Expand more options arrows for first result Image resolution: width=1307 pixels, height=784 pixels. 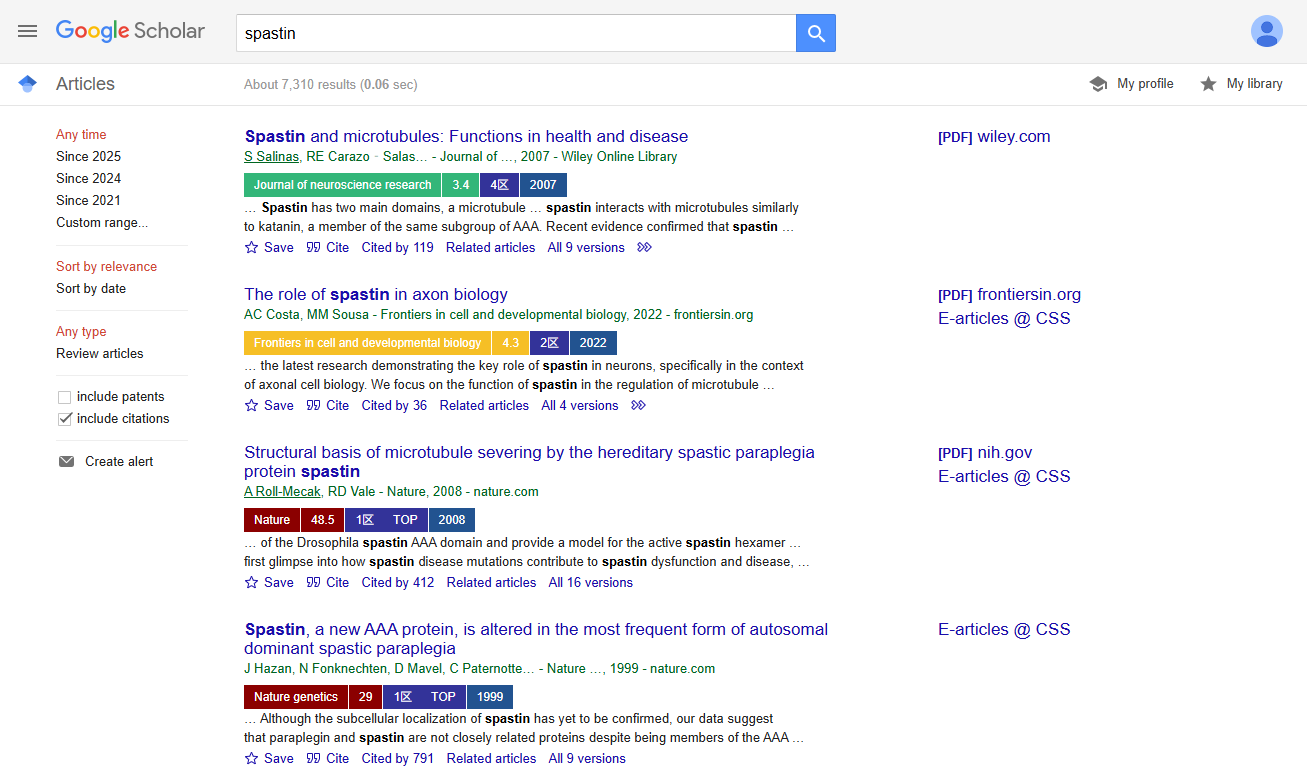[x=645, y=248]
